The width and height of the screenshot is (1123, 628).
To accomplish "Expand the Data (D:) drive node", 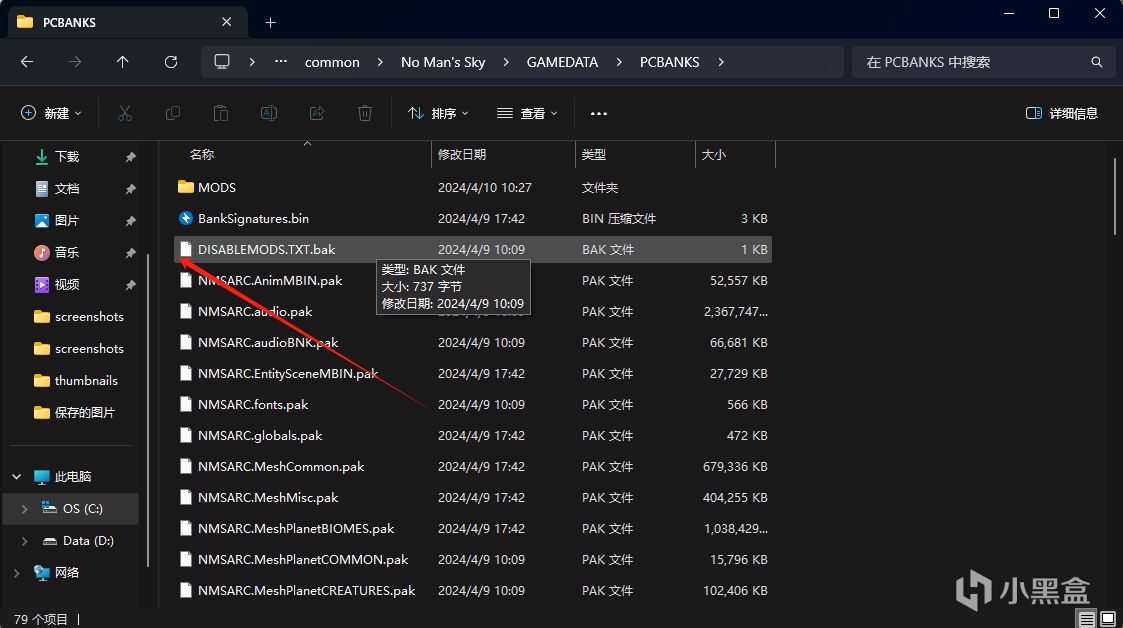I will click(24, 541).
